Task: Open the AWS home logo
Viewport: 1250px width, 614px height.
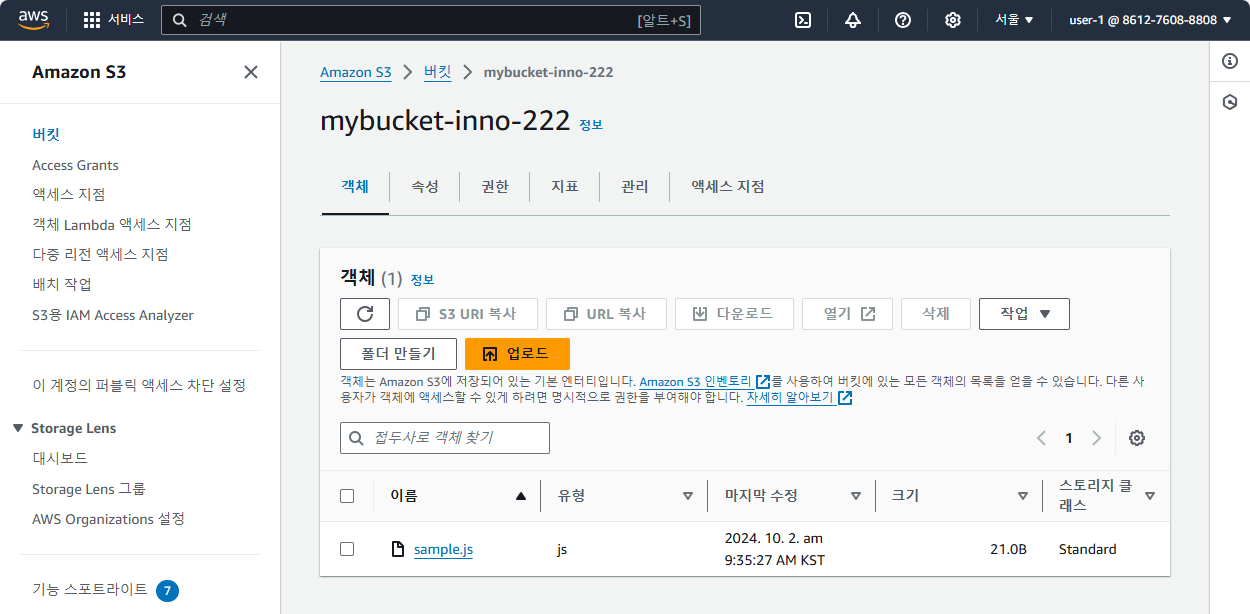Action: (x=33, y=20)
